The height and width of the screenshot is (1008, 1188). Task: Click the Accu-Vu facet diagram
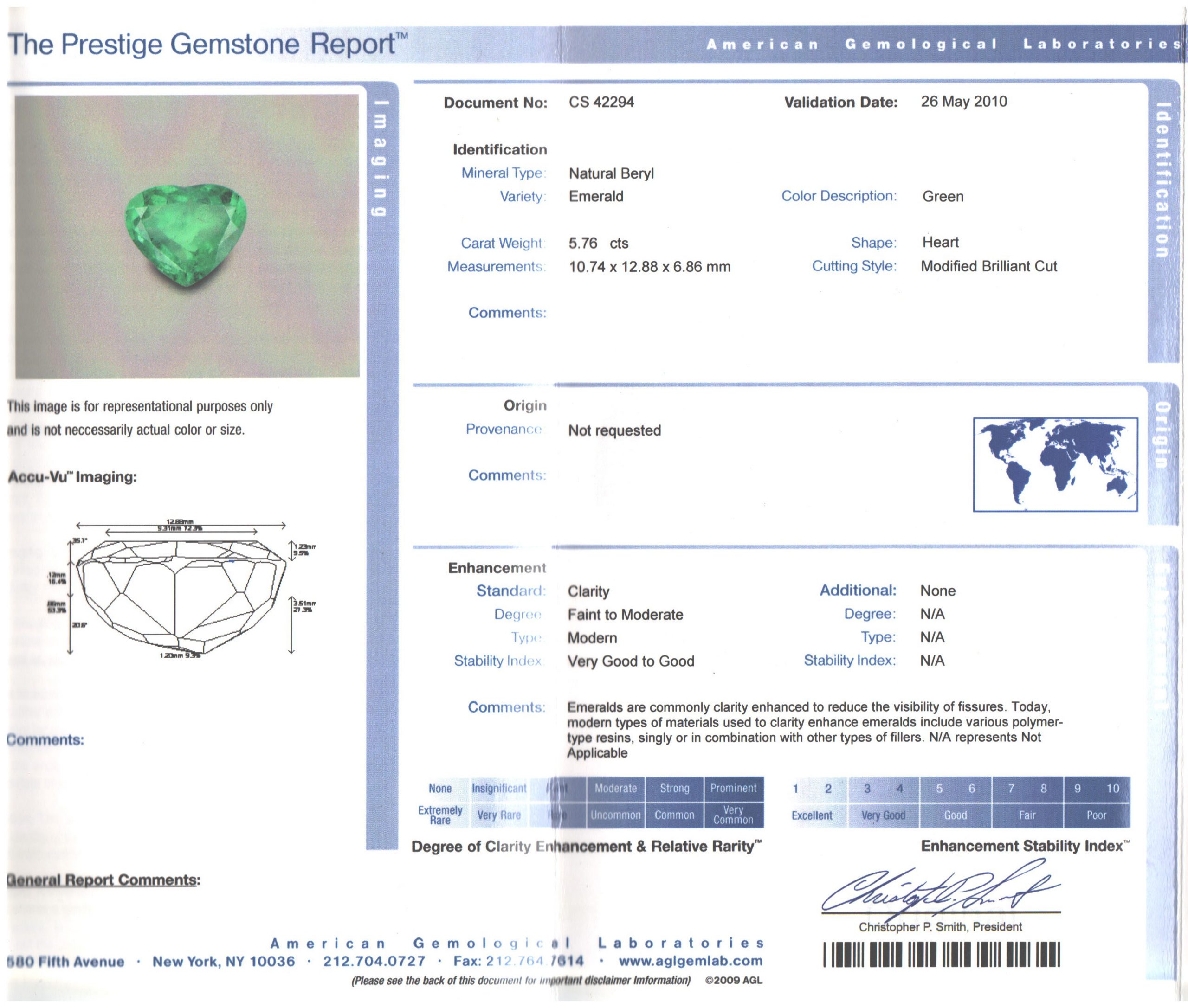(x=182, y=588)
